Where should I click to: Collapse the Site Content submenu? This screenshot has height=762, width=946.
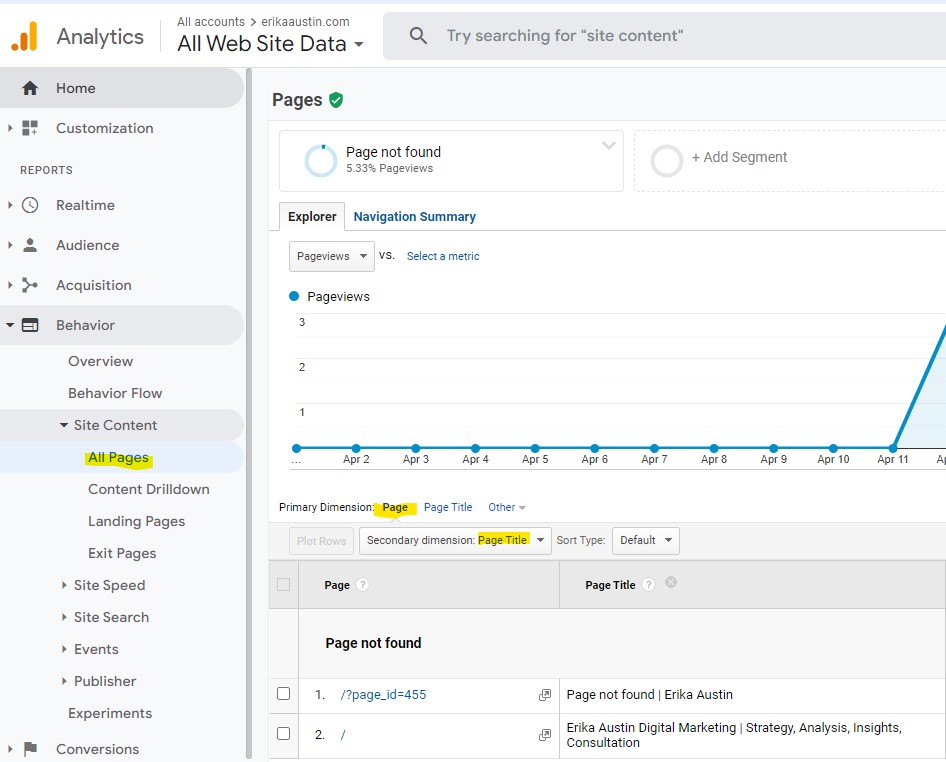pyautogui.click(x=63, y=425)
